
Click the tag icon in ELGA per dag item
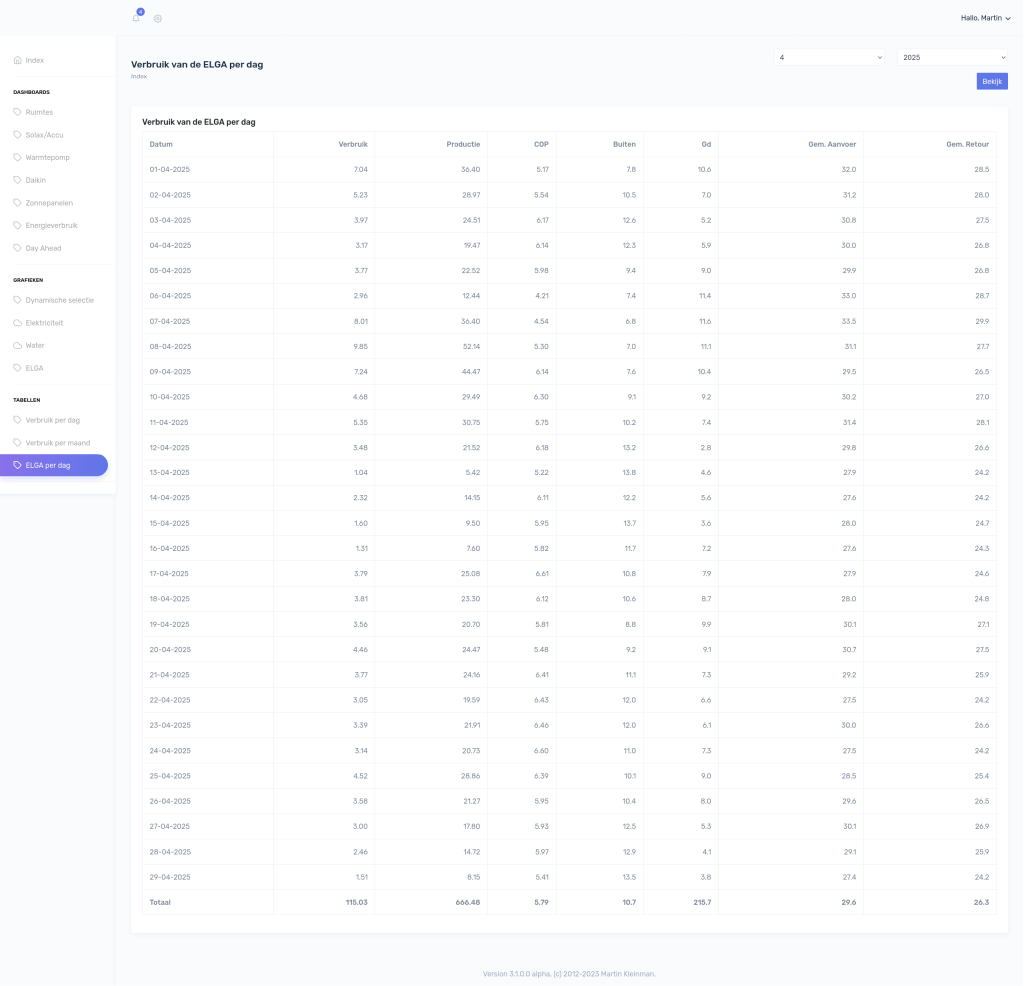(x=18, y=466)
